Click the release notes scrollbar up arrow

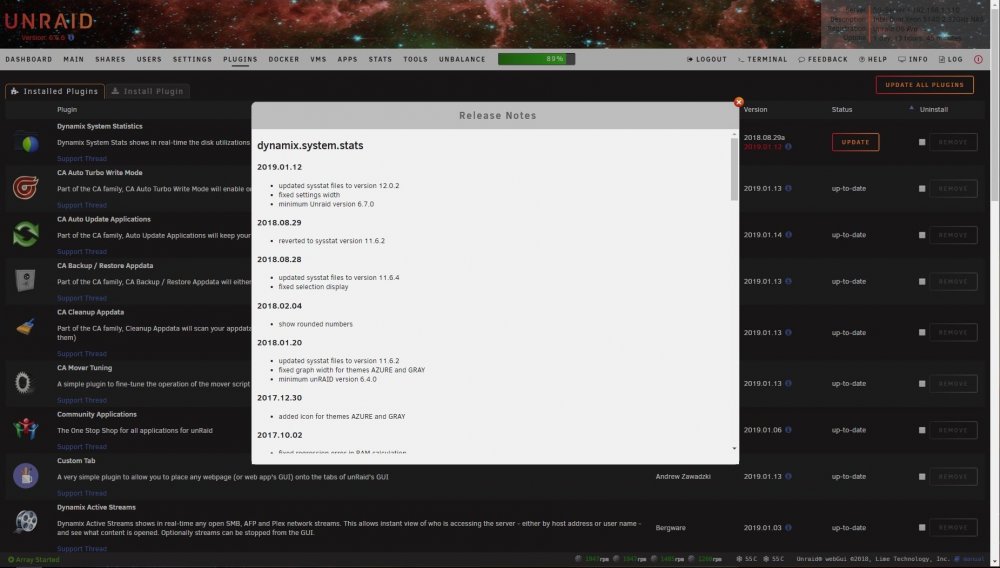pyautogui.click(x=734, y=135)
